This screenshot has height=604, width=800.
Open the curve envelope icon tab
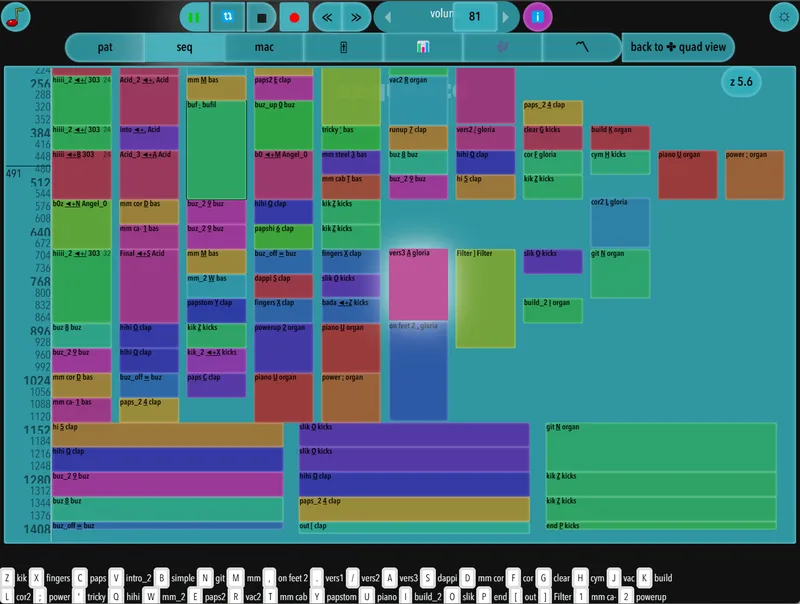click(582, 47)
